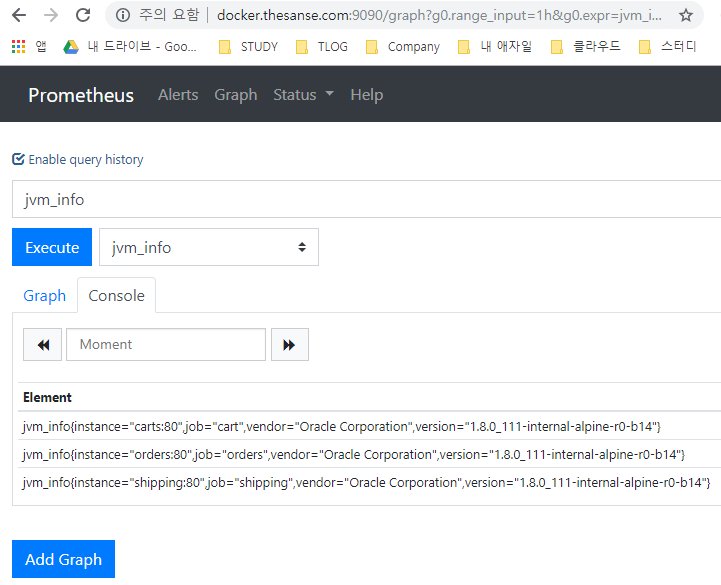Click the Moment time input field
The image size is (721, 585).
165,344
